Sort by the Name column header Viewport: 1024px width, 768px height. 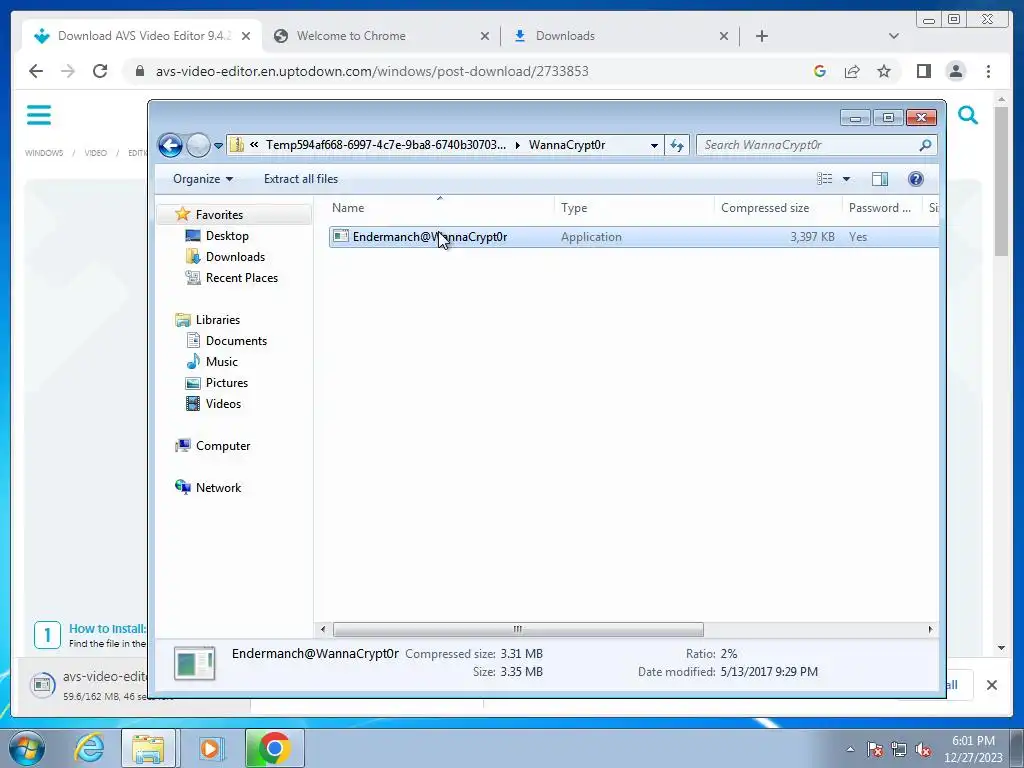coord(440,208)
